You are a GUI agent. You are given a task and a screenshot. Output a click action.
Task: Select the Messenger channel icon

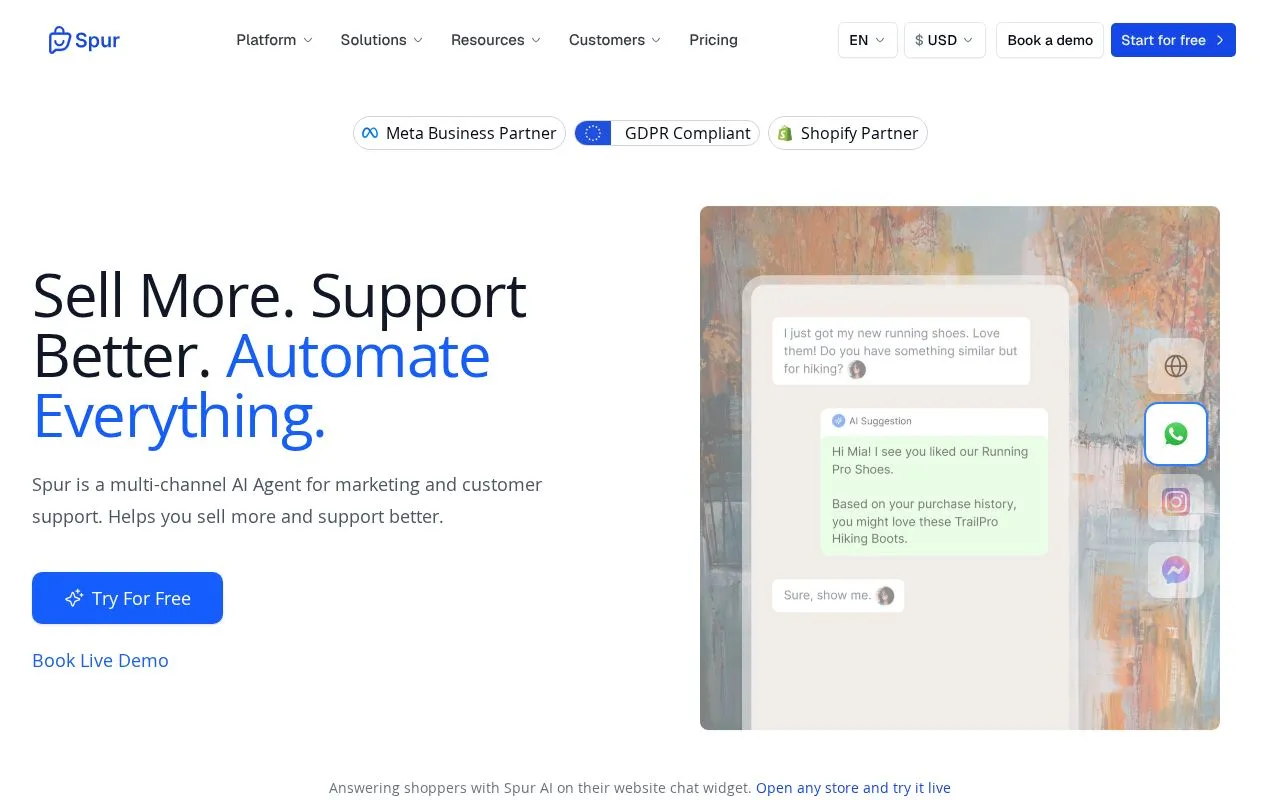coord(1176,570)
